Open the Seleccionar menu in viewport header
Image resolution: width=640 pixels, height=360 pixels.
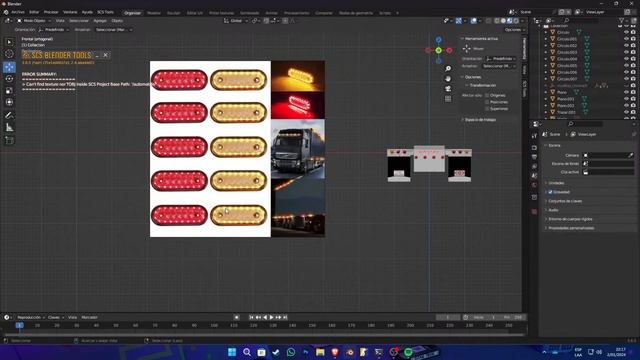tap(79, 20)
